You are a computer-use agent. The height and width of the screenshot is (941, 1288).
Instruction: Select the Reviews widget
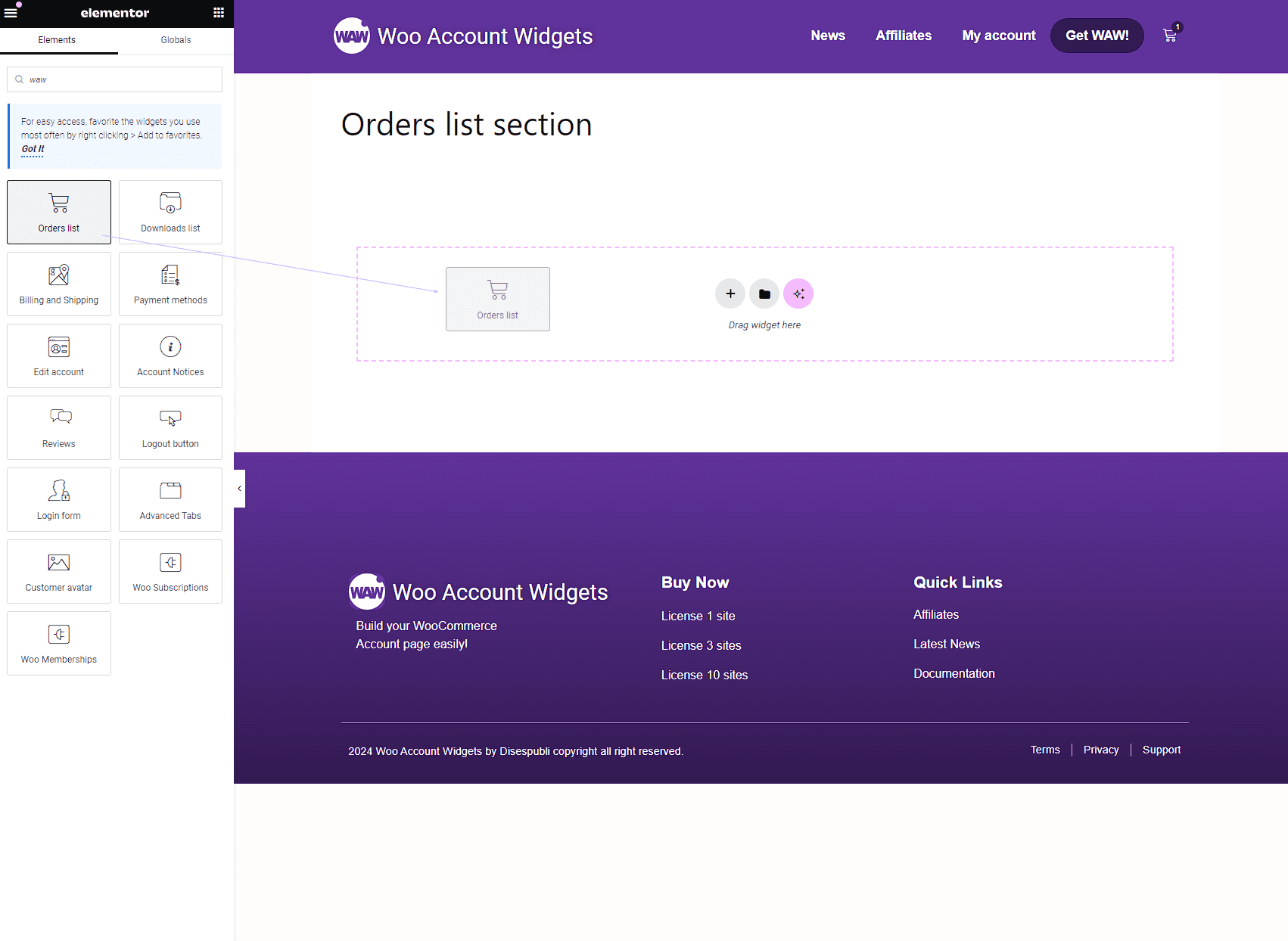(x=59, y=427)
